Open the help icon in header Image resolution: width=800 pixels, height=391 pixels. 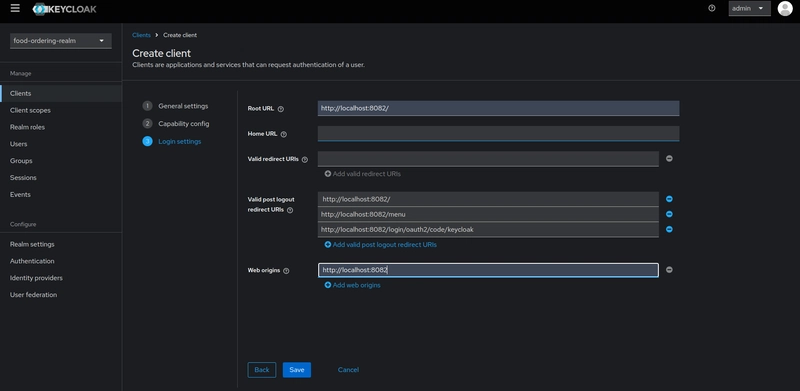click(712, 8)
